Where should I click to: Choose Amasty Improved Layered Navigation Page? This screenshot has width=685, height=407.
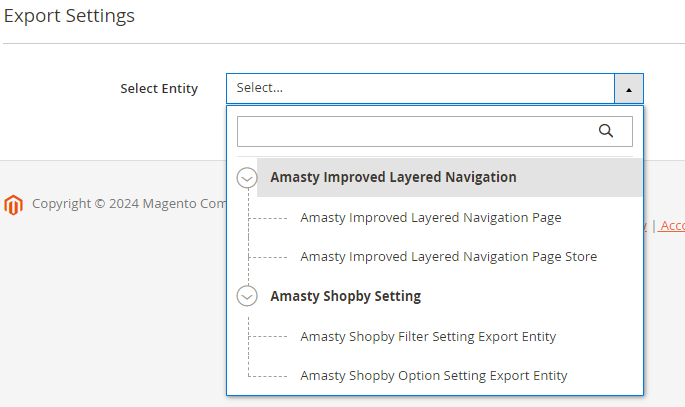[431, 217]
